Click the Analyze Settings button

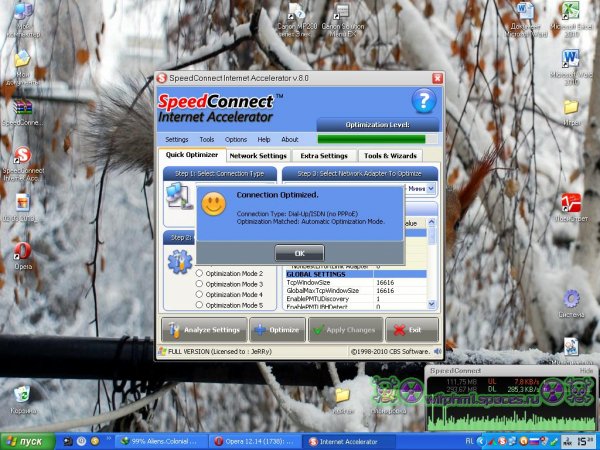tap(204, 329)
